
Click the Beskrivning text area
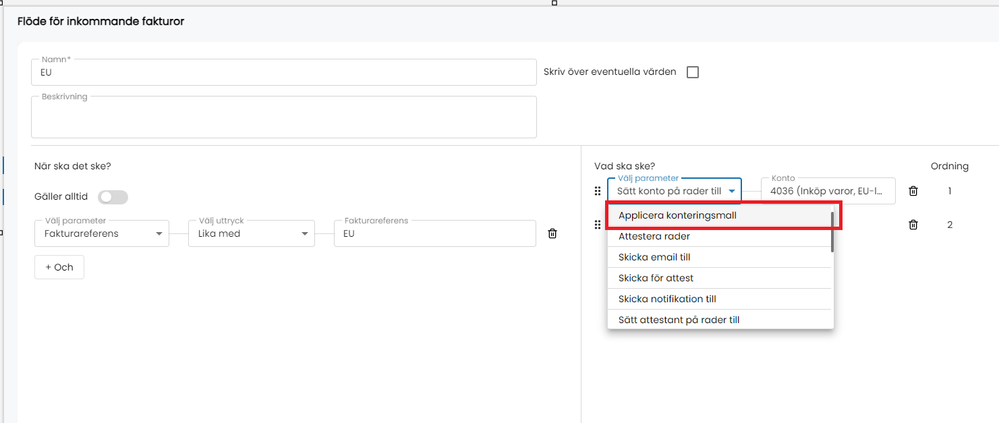coord(284,117)
